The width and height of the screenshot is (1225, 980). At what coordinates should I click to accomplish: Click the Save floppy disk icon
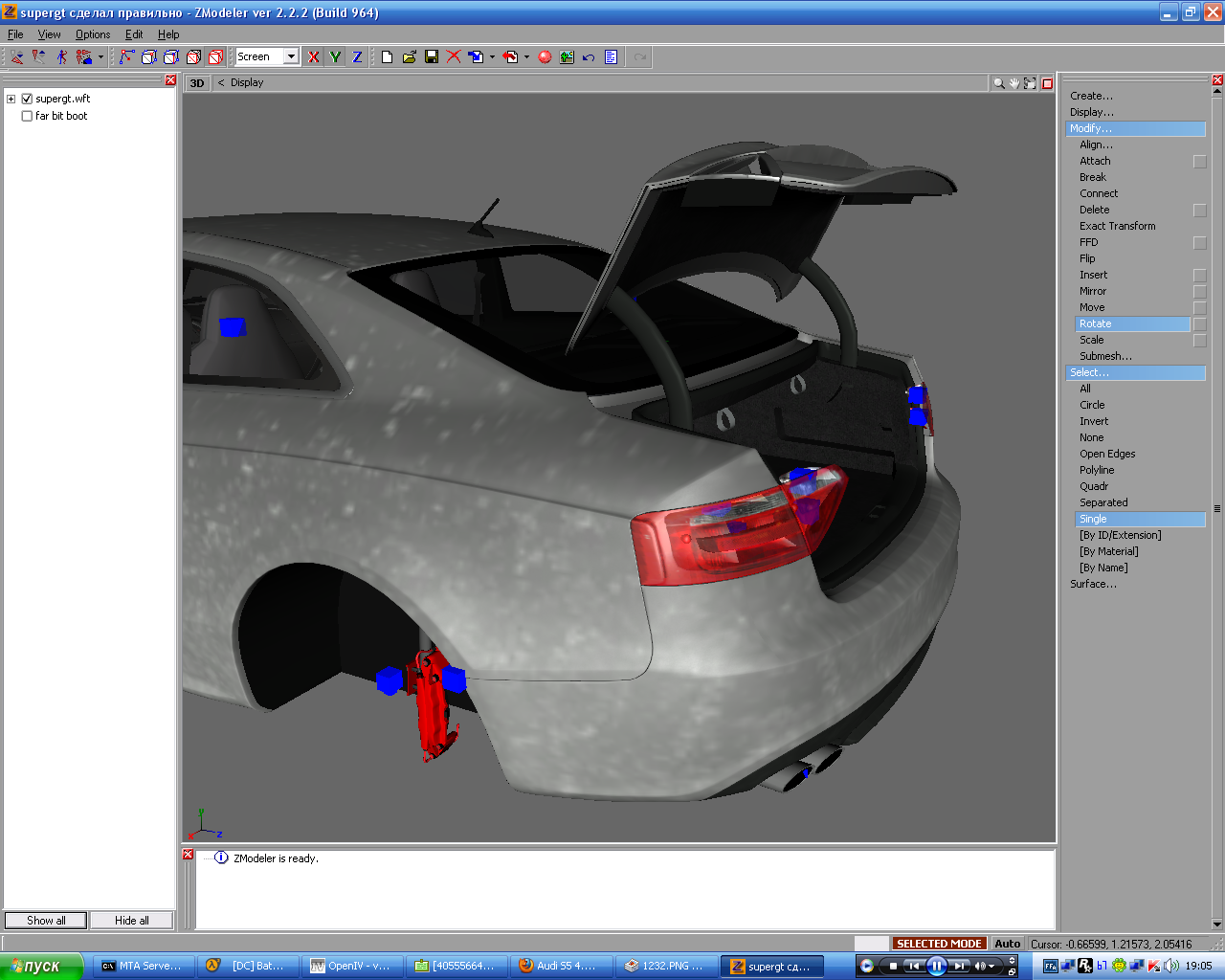coord(432,57)
